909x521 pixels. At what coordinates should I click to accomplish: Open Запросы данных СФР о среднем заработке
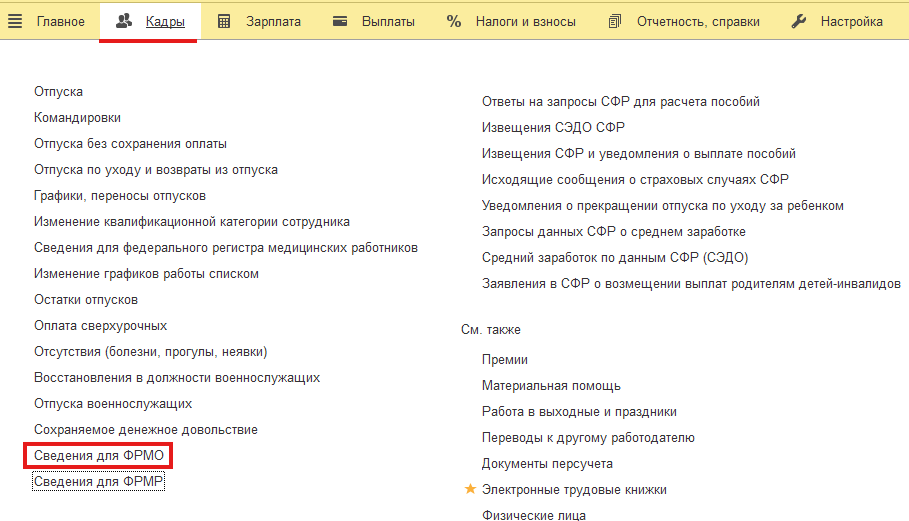[613, 232]
